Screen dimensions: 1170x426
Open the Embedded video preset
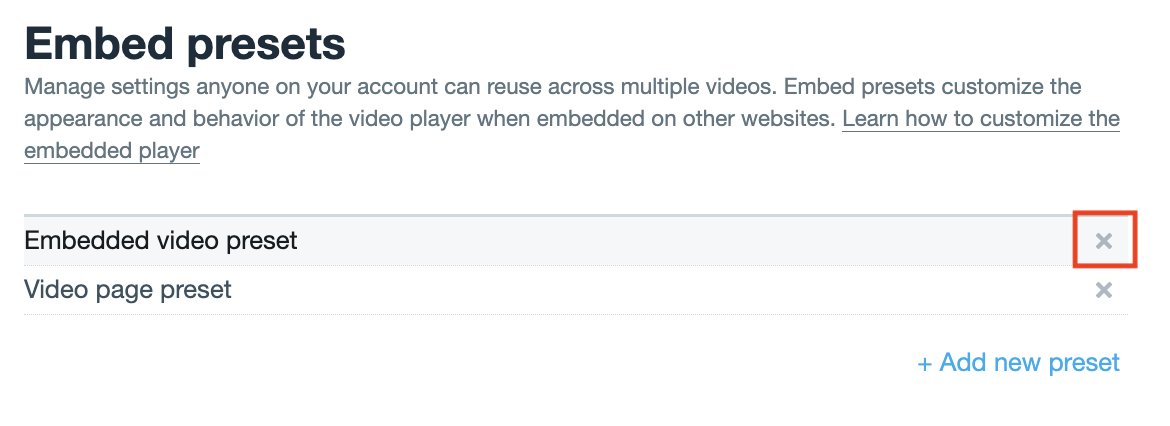(160, 241)
